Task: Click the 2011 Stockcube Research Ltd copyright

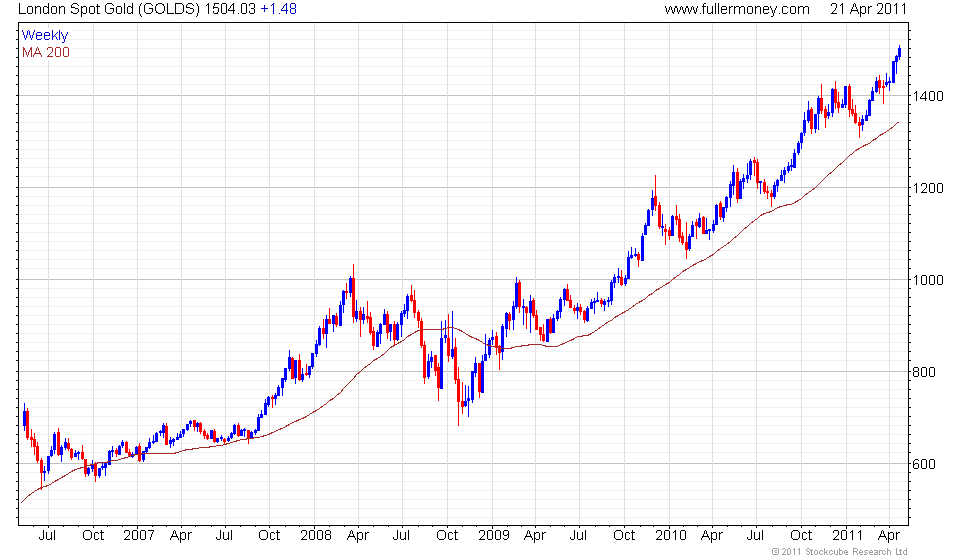Action: [x=839, y=552]
